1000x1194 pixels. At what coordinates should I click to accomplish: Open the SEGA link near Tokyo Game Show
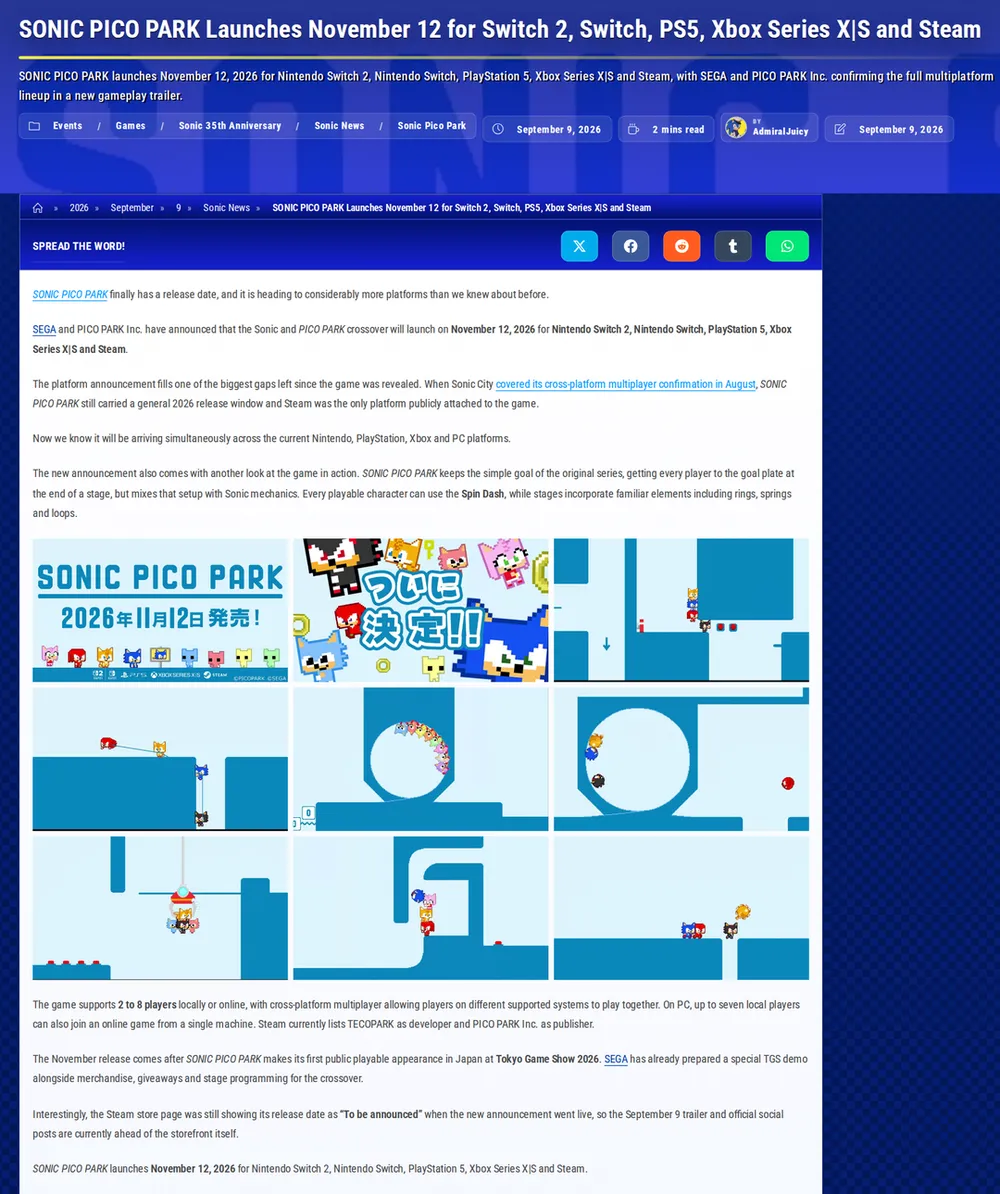click(616, 1059)
